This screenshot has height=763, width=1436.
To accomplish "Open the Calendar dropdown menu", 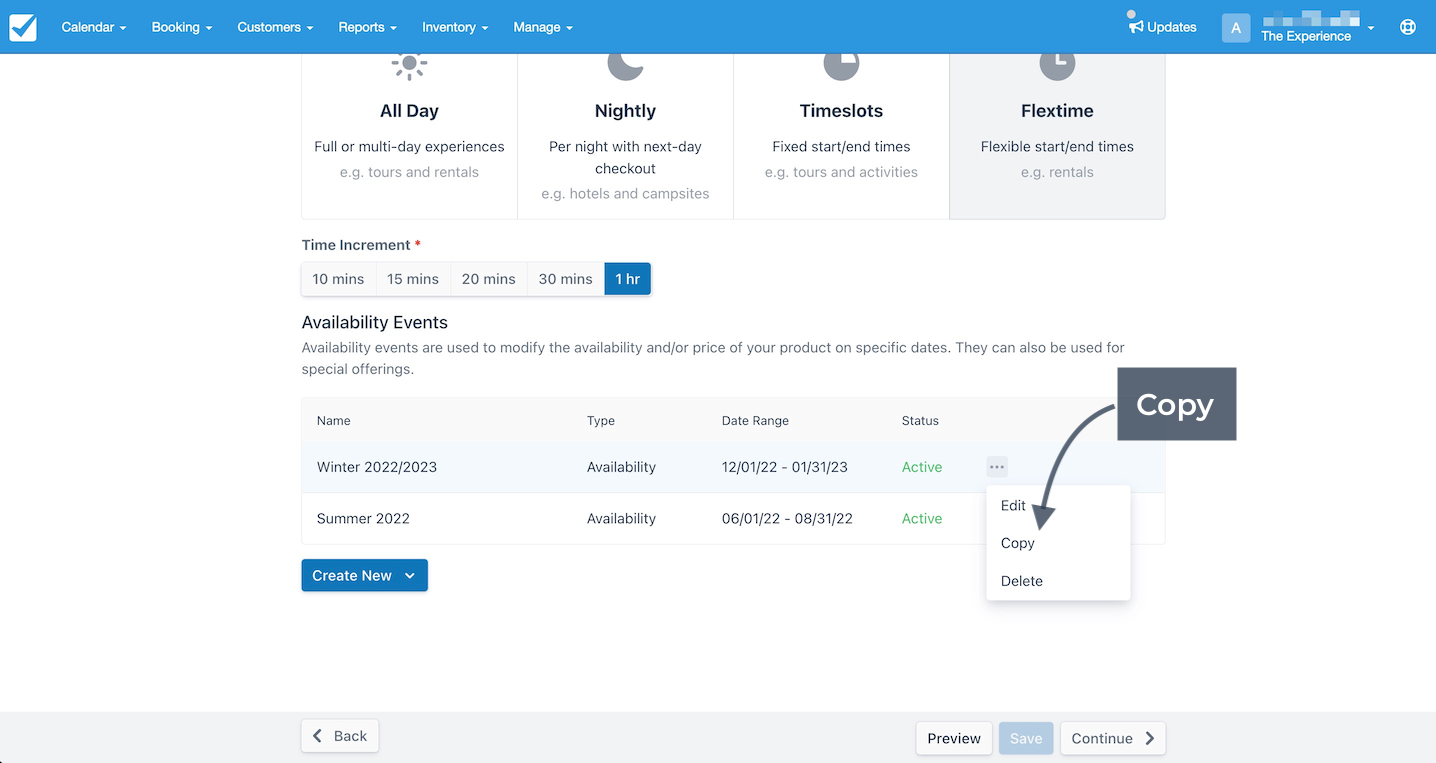I will click(94, 27).
